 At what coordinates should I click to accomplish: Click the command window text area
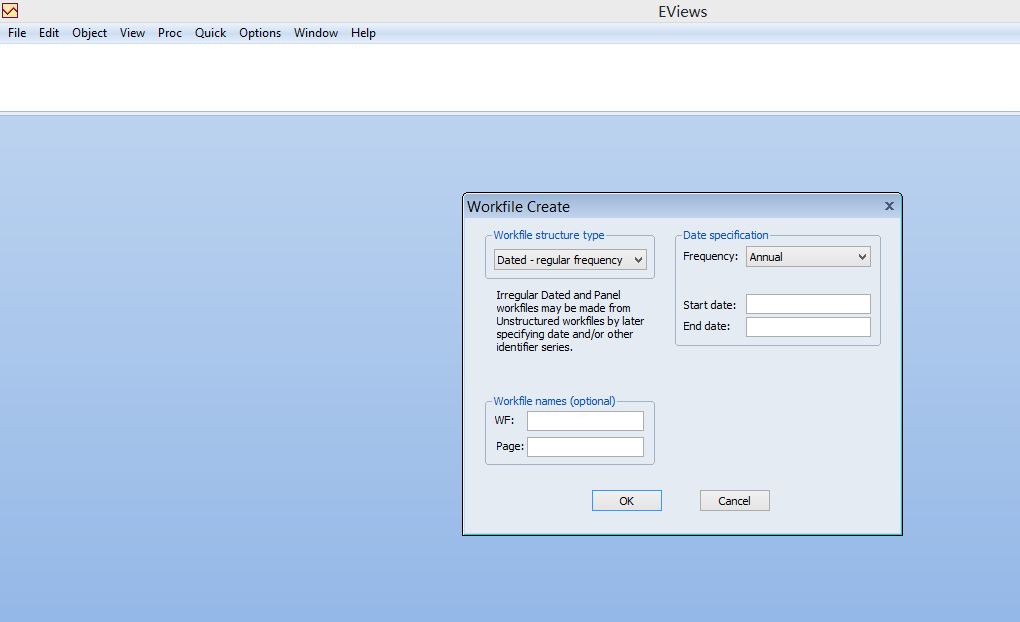[510, 77]
